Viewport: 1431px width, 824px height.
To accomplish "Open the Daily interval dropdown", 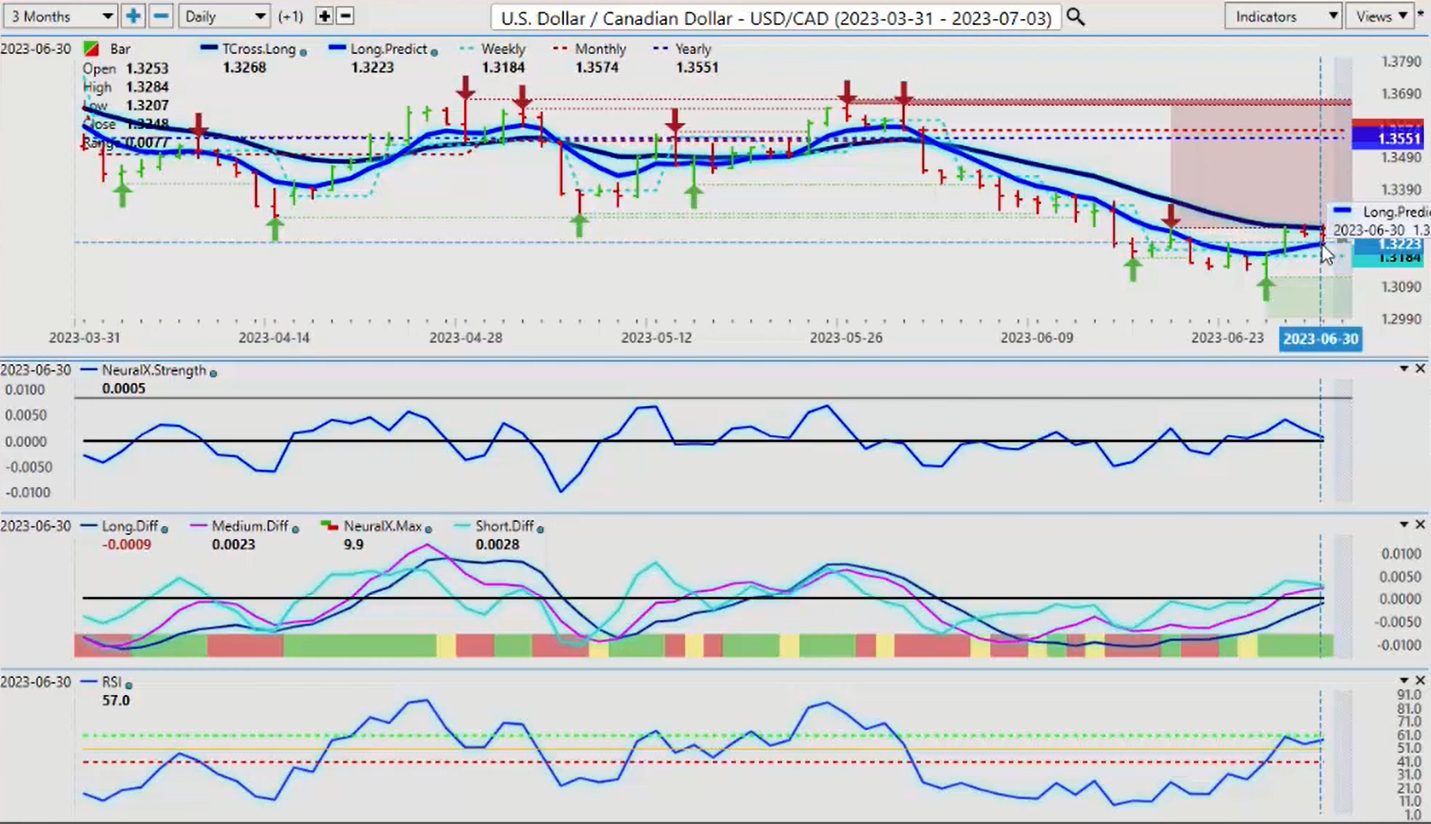I will coord(225,16).
